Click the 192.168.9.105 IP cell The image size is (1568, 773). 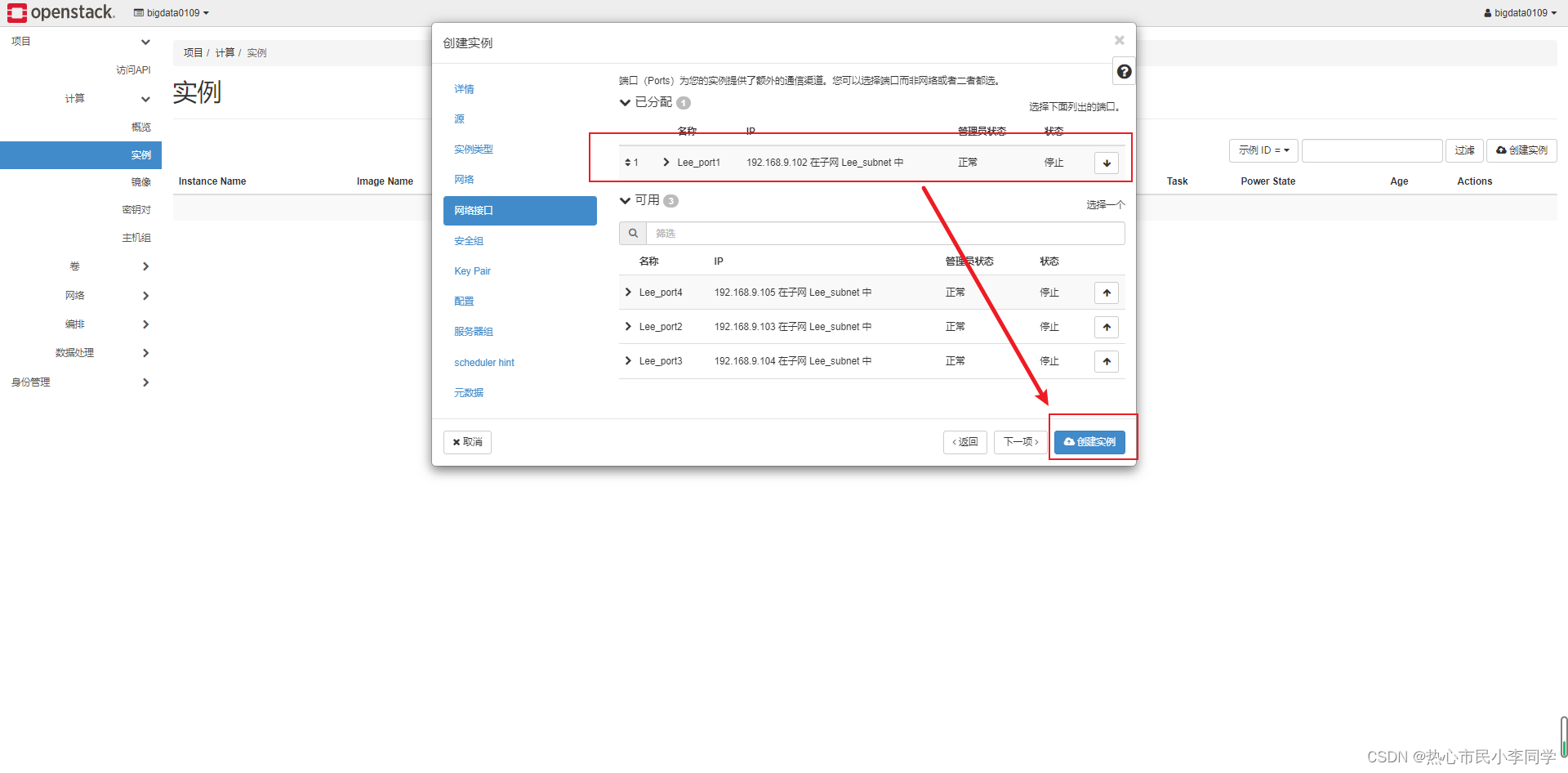pos(793,293)
